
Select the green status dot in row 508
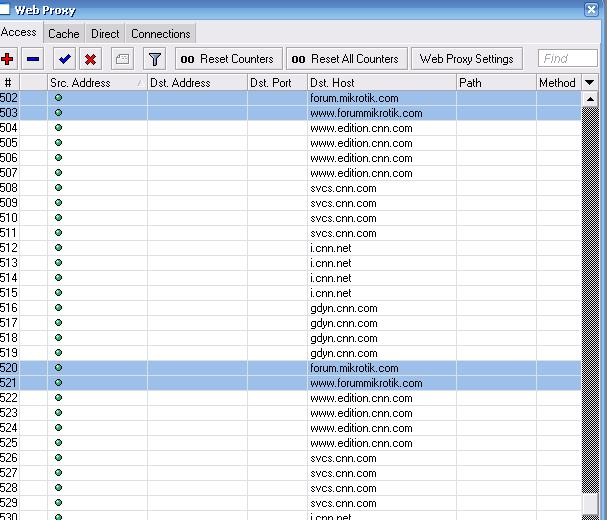click(x=58, y=187)
